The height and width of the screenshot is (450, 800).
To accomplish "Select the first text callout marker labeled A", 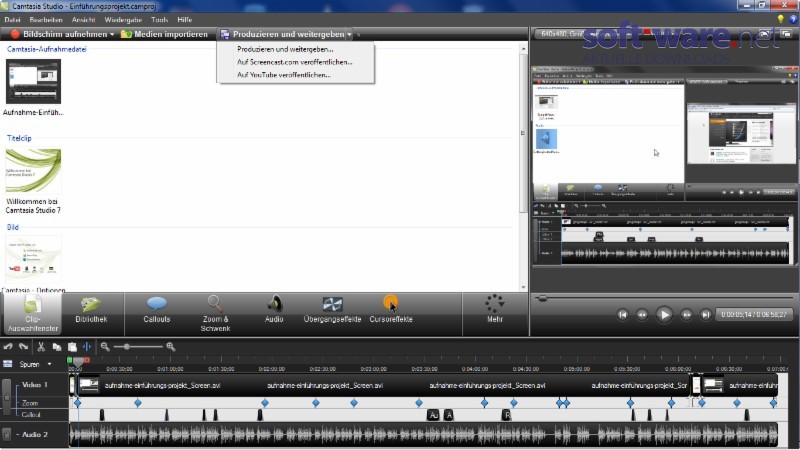I will click(x=433, y=415).
